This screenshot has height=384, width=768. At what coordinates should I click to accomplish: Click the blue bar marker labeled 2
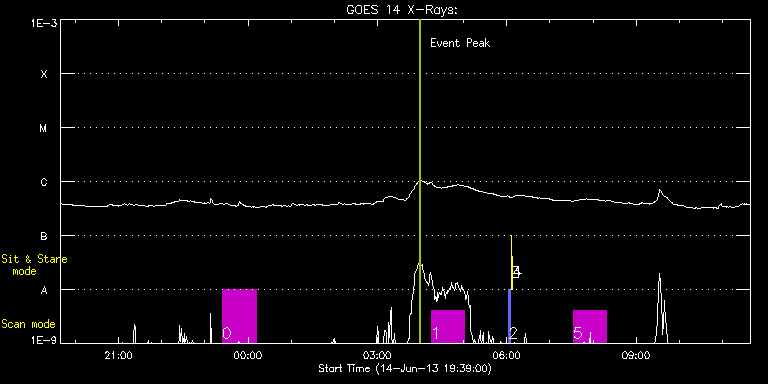(509, 316)
